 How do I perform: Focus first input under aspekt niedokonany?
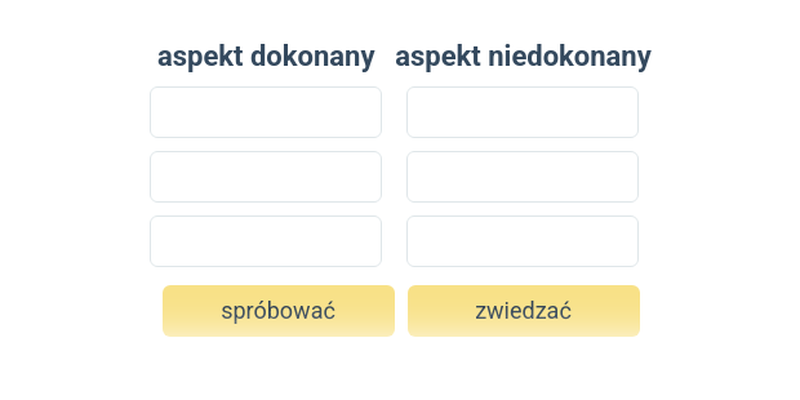522,112
